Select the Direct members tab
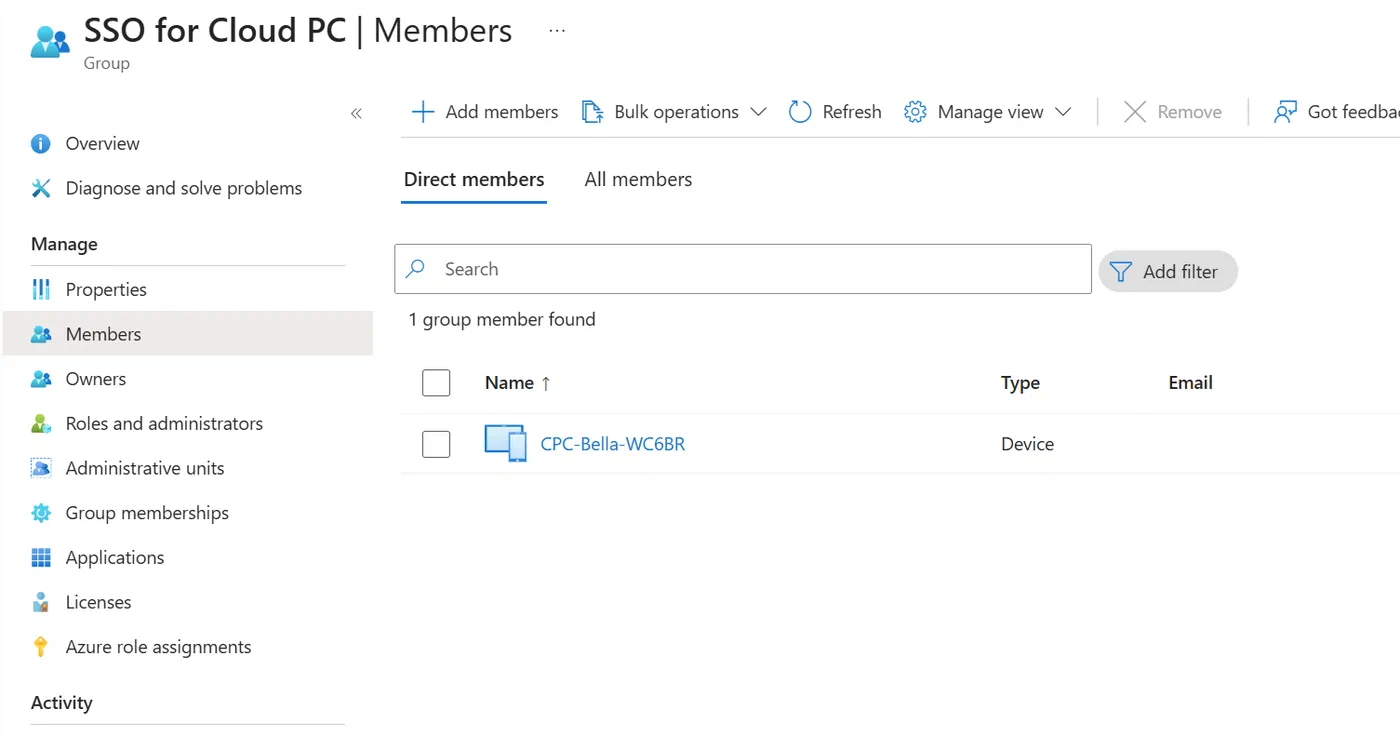The height and width of the screenshot is (736, 1400). 474,180
